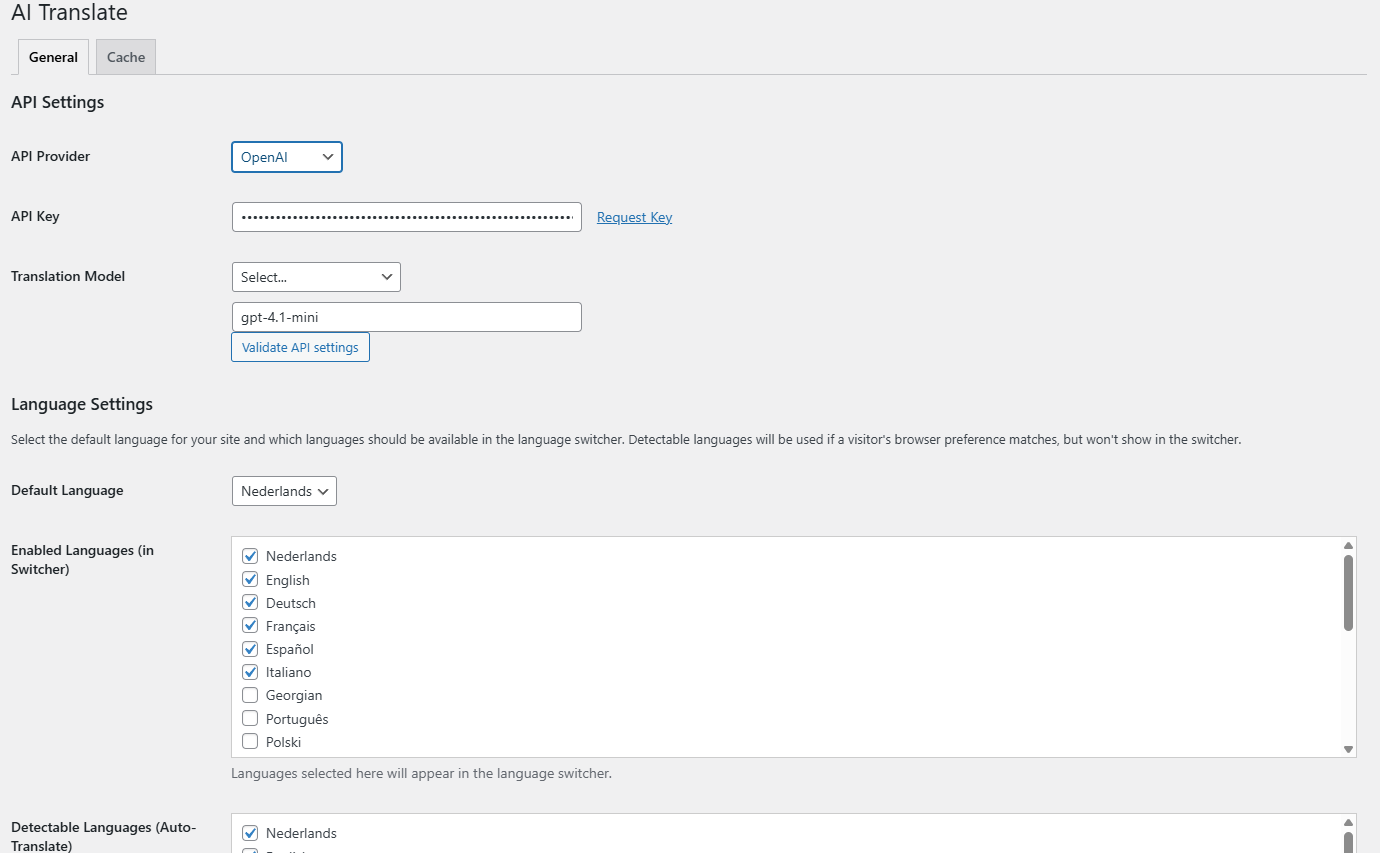Uncheck the English enabled language
1380x853 pixels.
[250, 580]
